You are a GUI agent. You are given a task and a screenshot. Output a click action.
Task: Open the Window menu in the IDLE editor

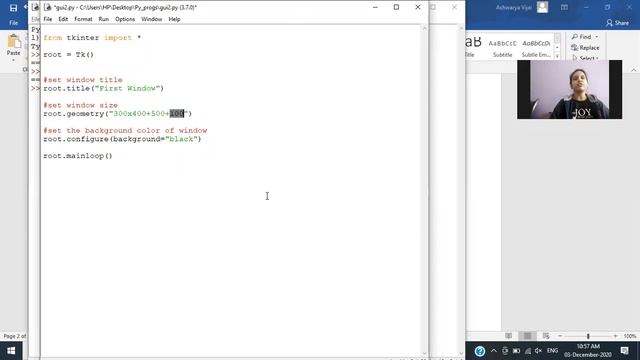click(151, 19)
